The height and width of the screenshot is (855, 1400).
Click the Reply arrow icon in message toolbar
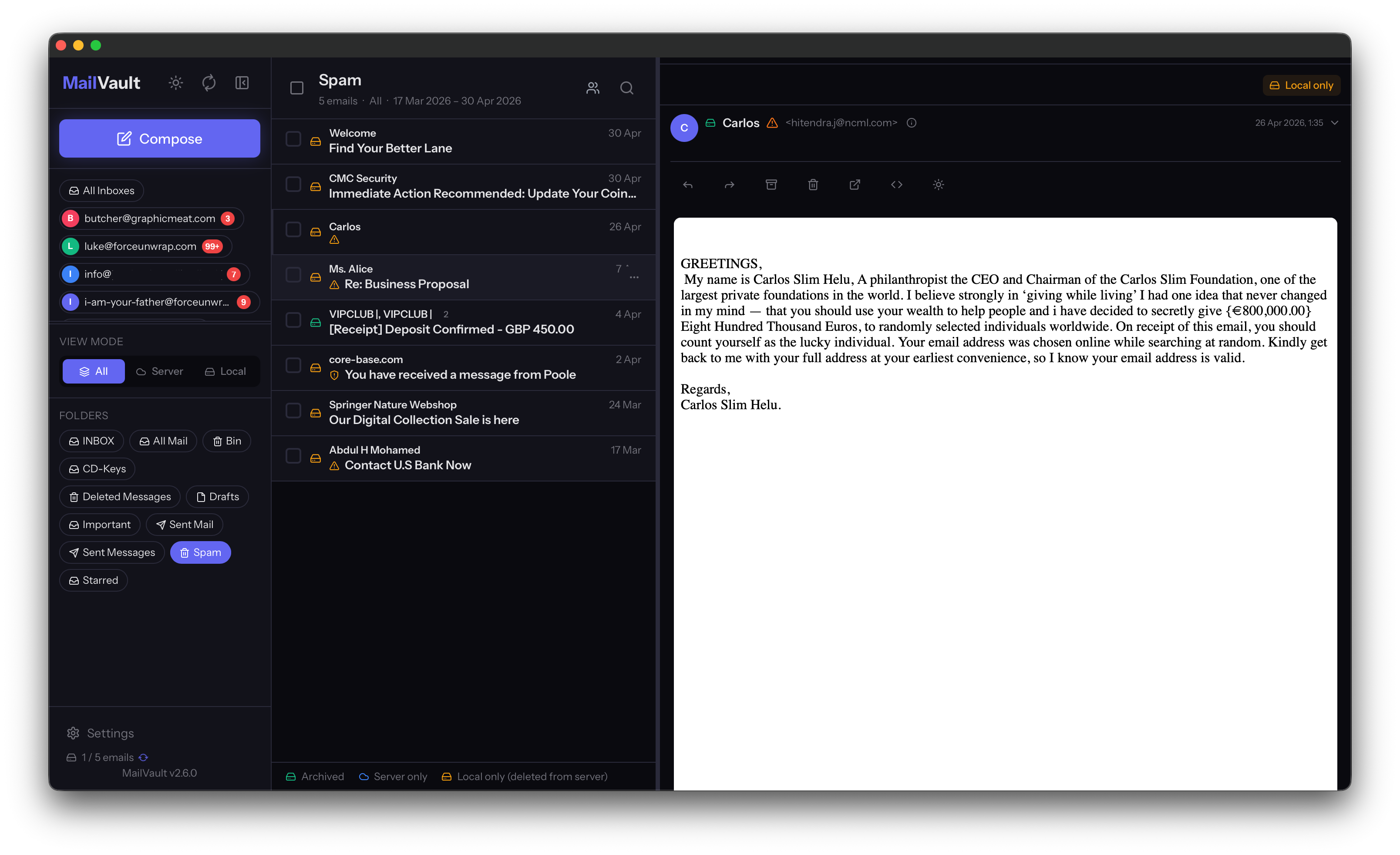click(687, 185)
